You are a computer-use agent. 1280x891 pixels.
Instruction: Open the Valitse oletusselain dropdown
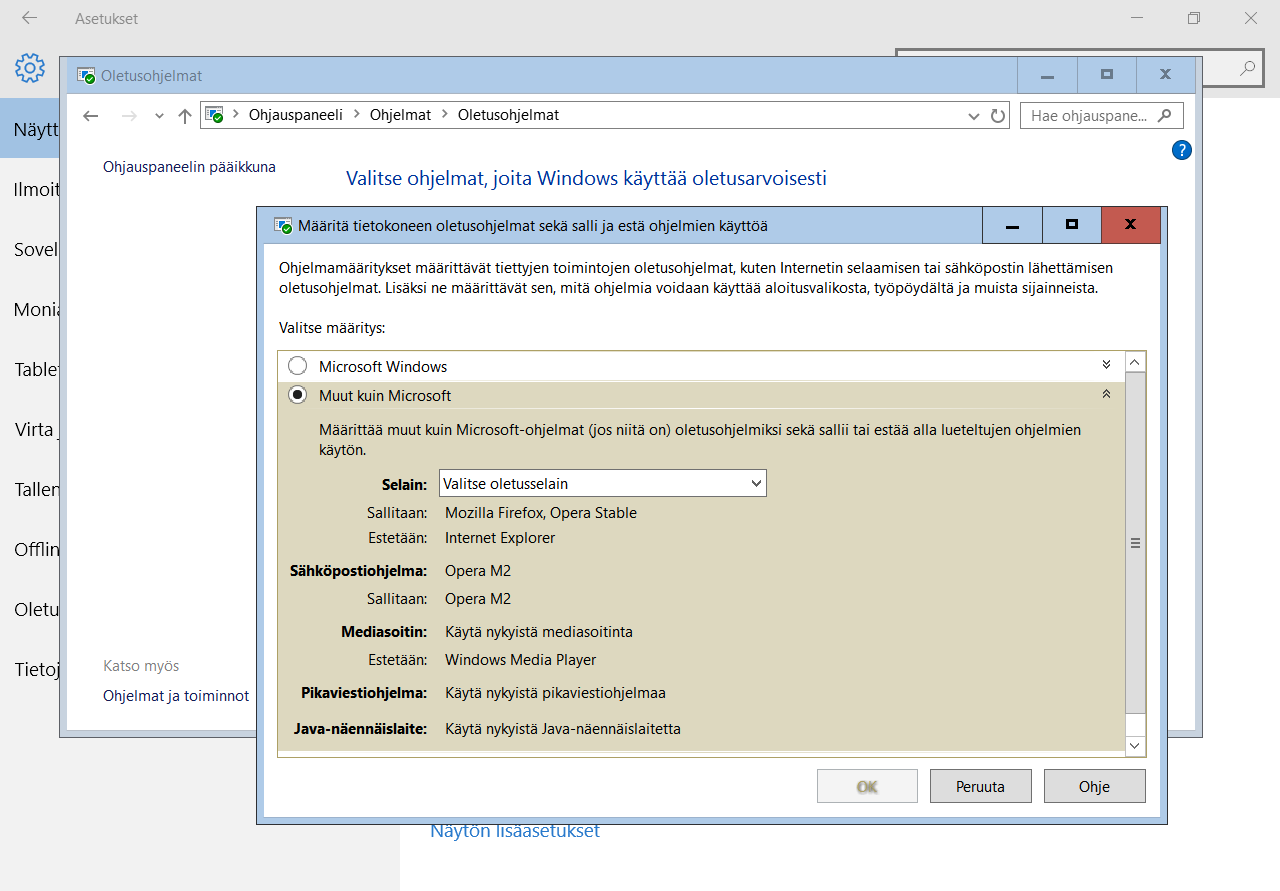click(x=603, y=483)
